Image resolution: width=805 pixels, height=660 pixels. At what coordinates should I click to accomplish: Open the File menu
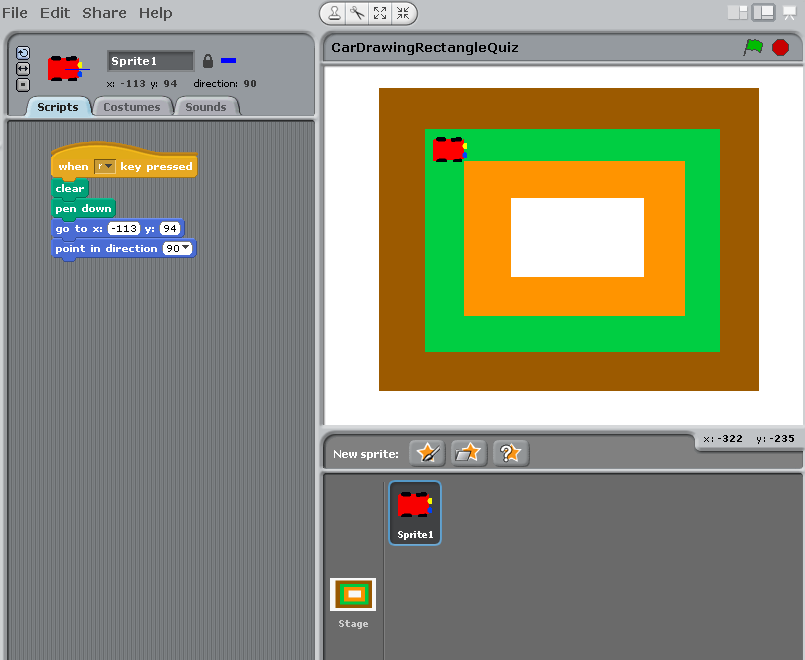(x=15, y=13)
